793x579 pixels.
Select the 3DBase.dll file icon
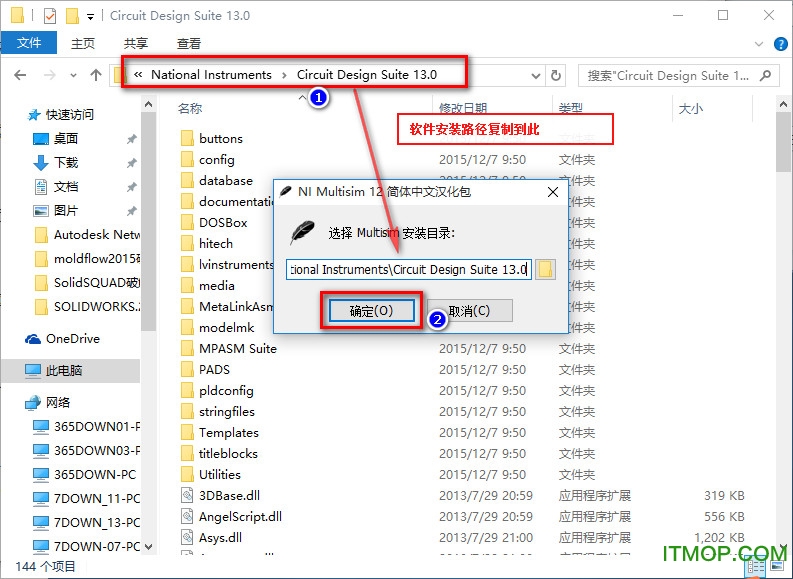(x=187, y=496)
